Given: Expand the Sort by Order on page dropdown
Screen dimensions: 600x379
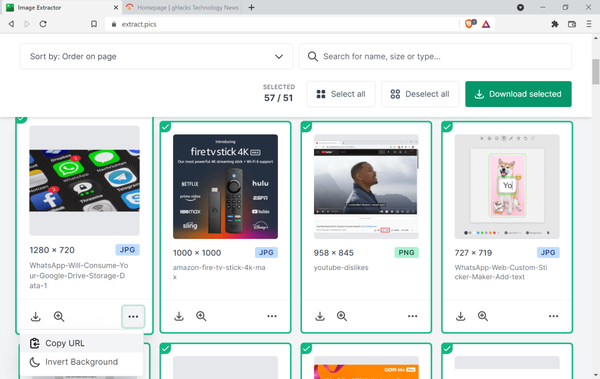Looking at the screenshot, I should [x=156, y=57].
